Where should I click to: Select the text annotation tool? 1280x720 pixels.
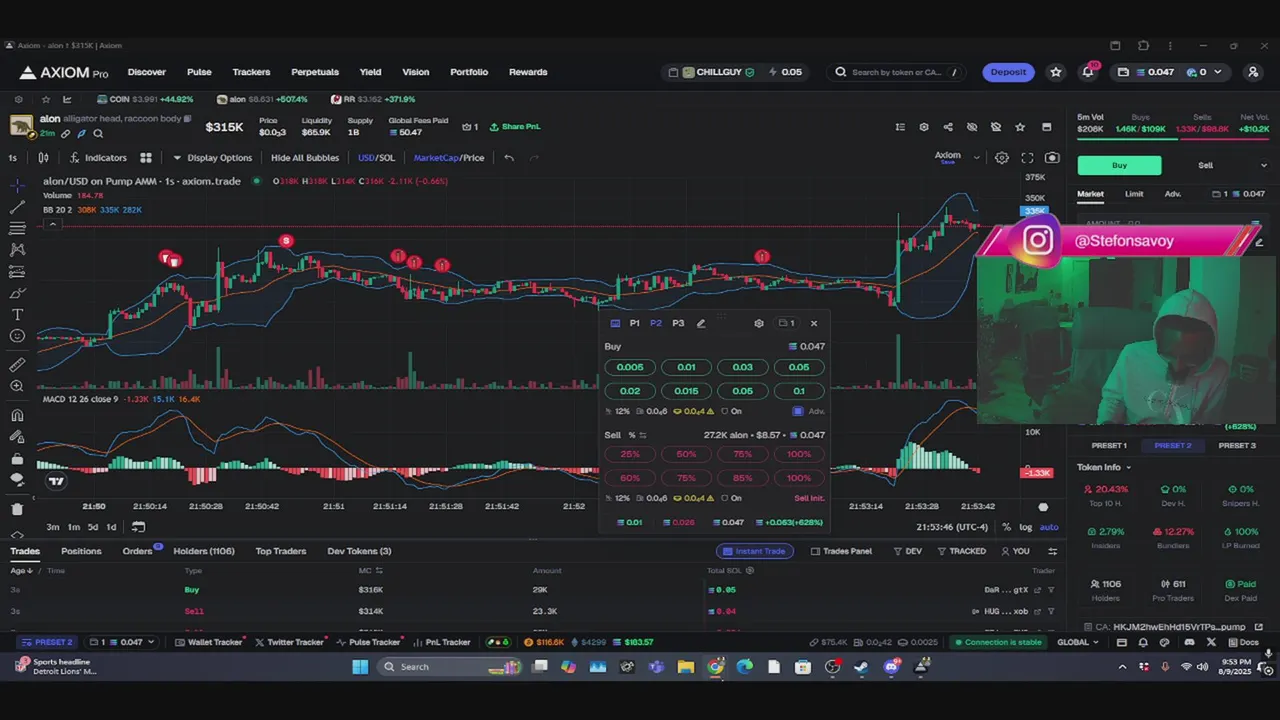[17, 315]
